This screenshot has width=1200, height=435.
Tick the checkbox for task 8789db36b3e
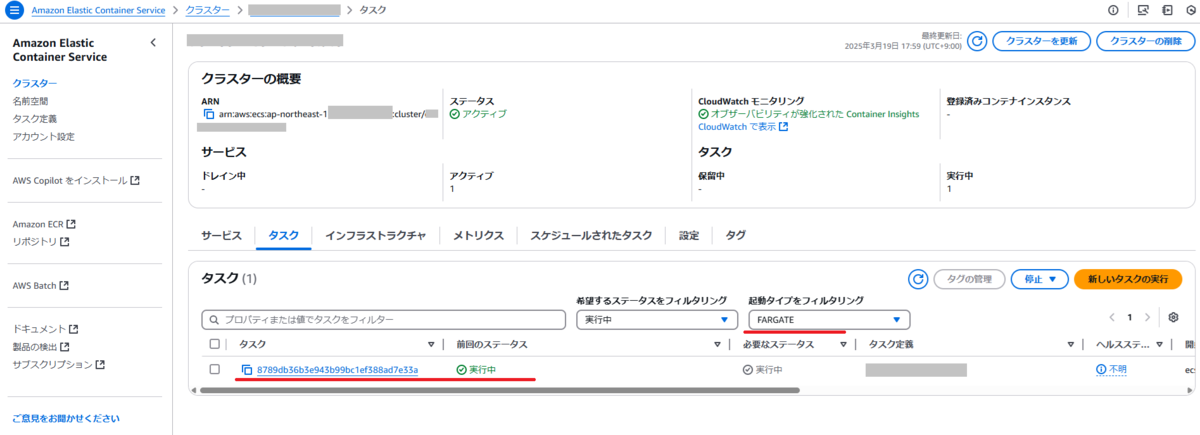tap(214, 370)
